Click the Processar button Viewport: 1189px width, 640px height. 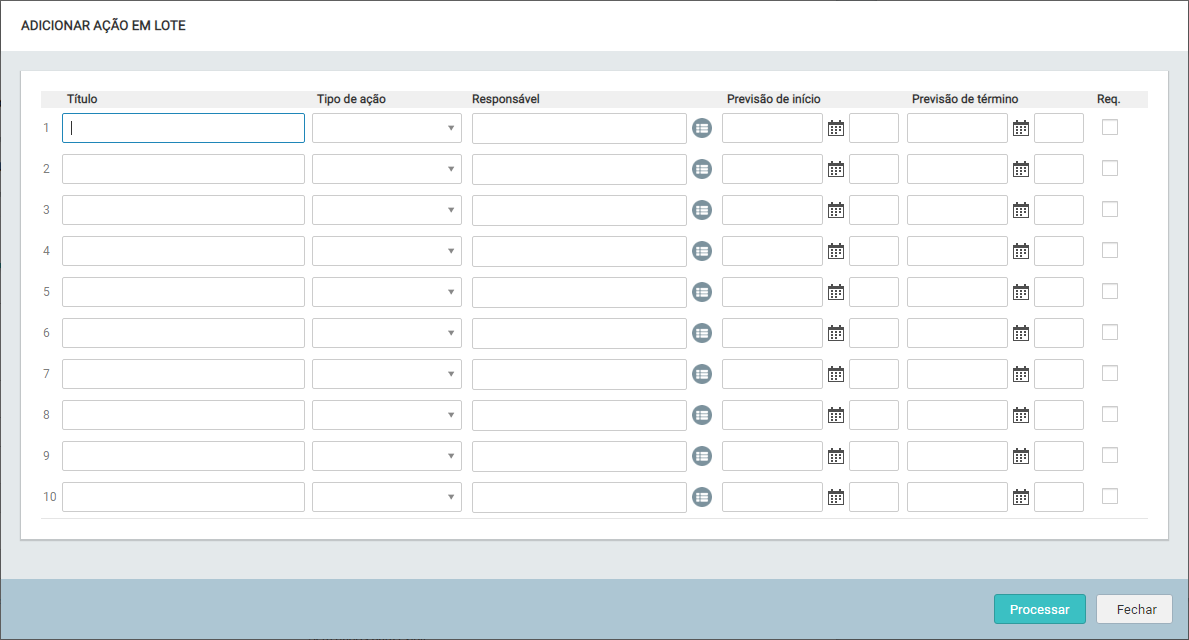pos(1040,609)
